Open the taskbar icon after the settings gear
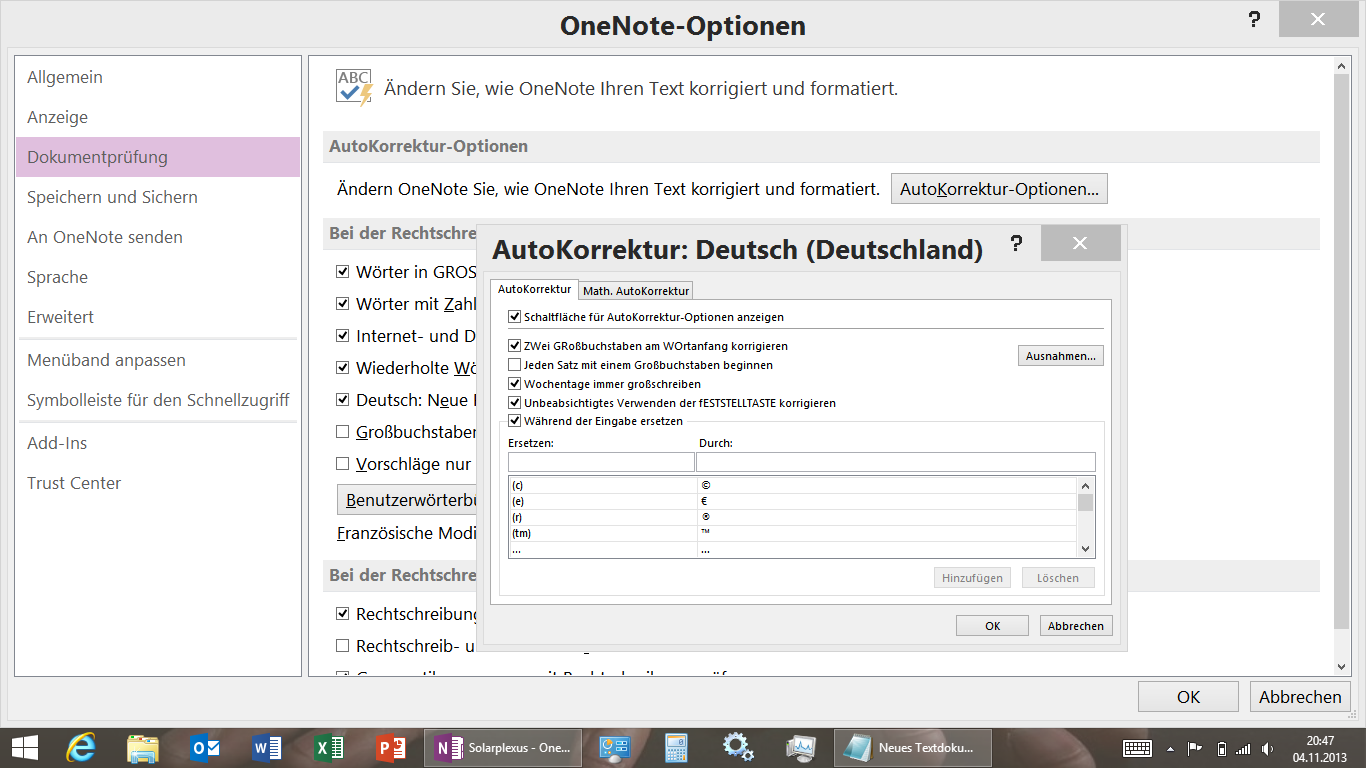 pos(801,747)
